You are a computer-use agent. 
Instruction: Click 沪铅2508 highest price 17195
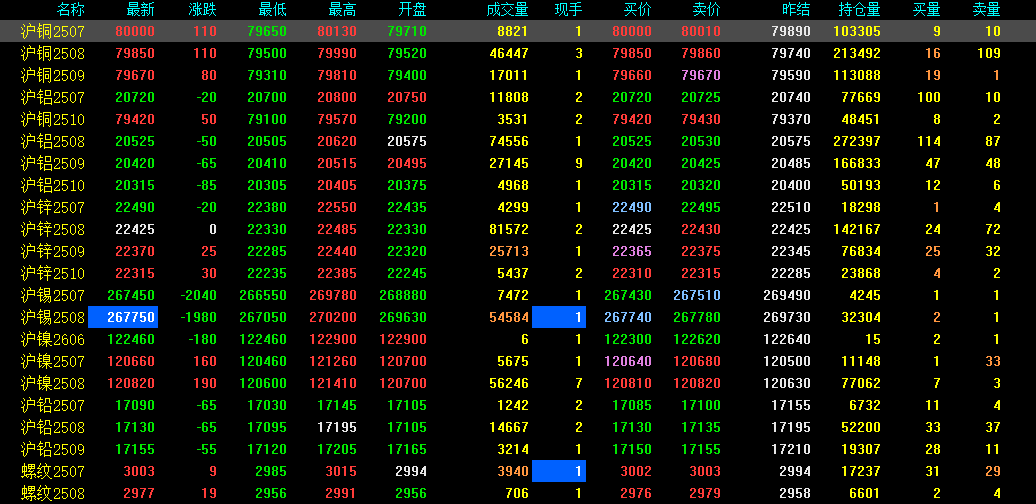(x=337, y=427)
